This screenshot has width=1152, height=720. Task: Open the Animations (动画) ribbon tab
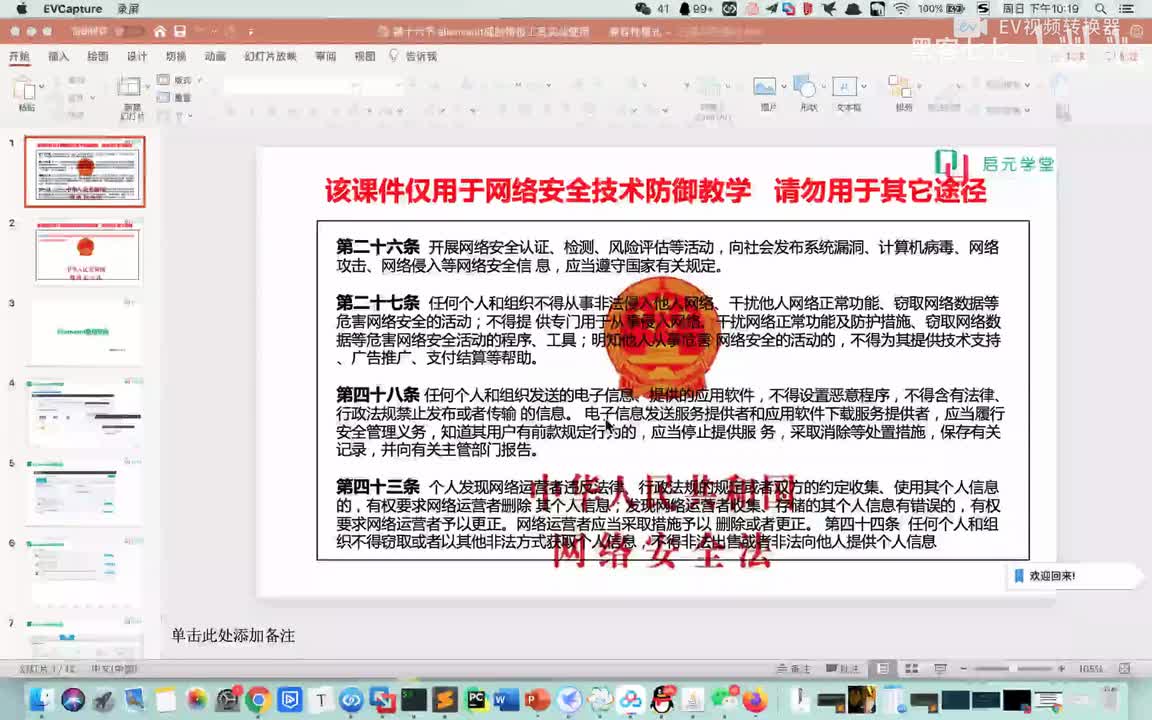215,57
